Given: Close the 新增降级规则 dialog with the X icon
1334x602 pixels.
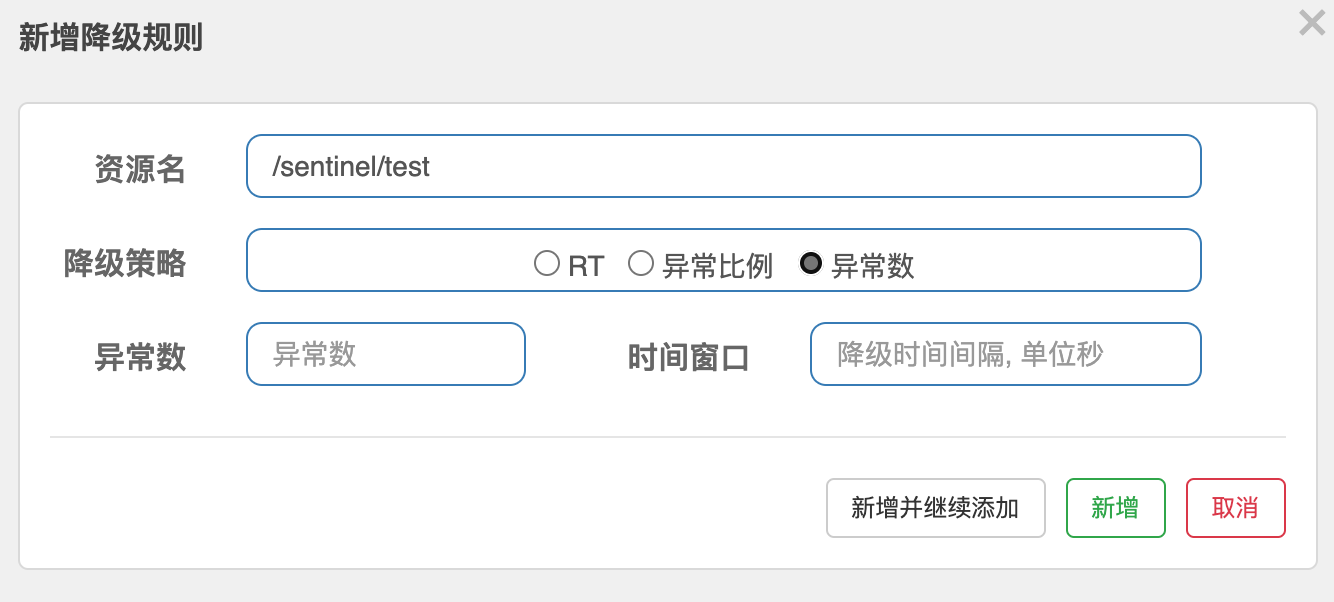Looking at the screenshot, I should pos(1312,23).
